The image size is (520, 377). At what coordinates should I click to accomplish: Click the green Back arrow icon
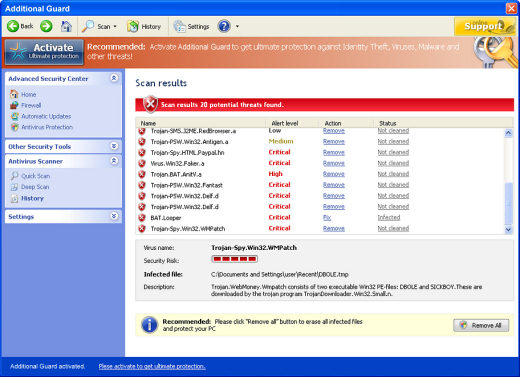tap(13, 26)
